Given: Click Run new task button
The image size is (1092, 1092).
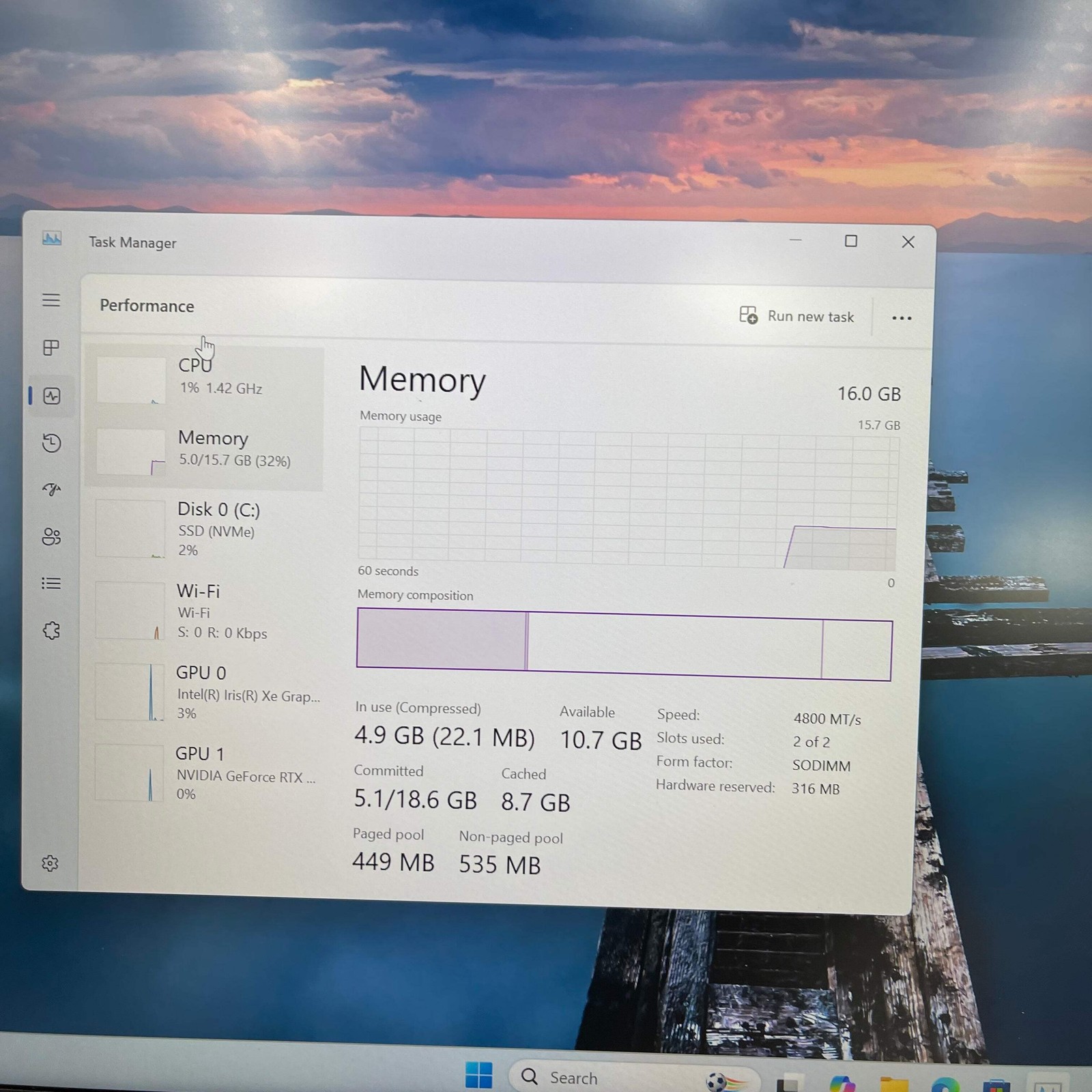Looking at the screenshot, I should [796, 316].
